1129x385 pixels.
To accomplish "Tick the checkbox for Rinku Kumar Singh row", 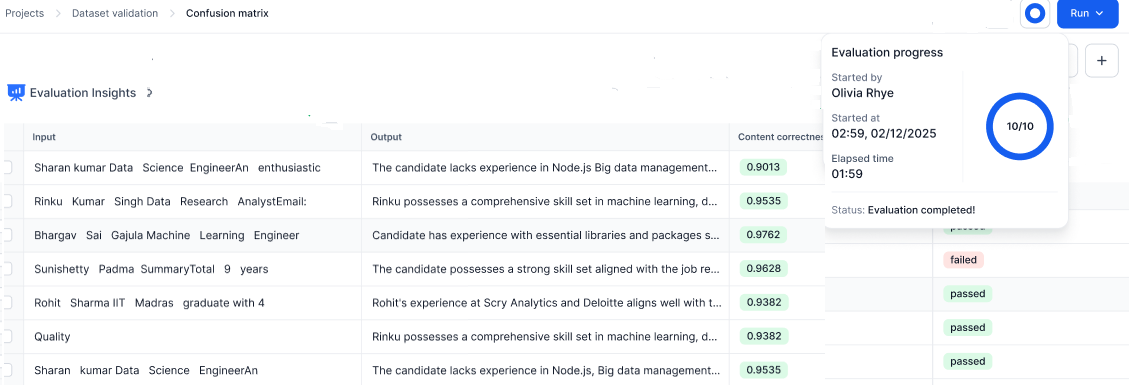I will click(x=6, y=201).
